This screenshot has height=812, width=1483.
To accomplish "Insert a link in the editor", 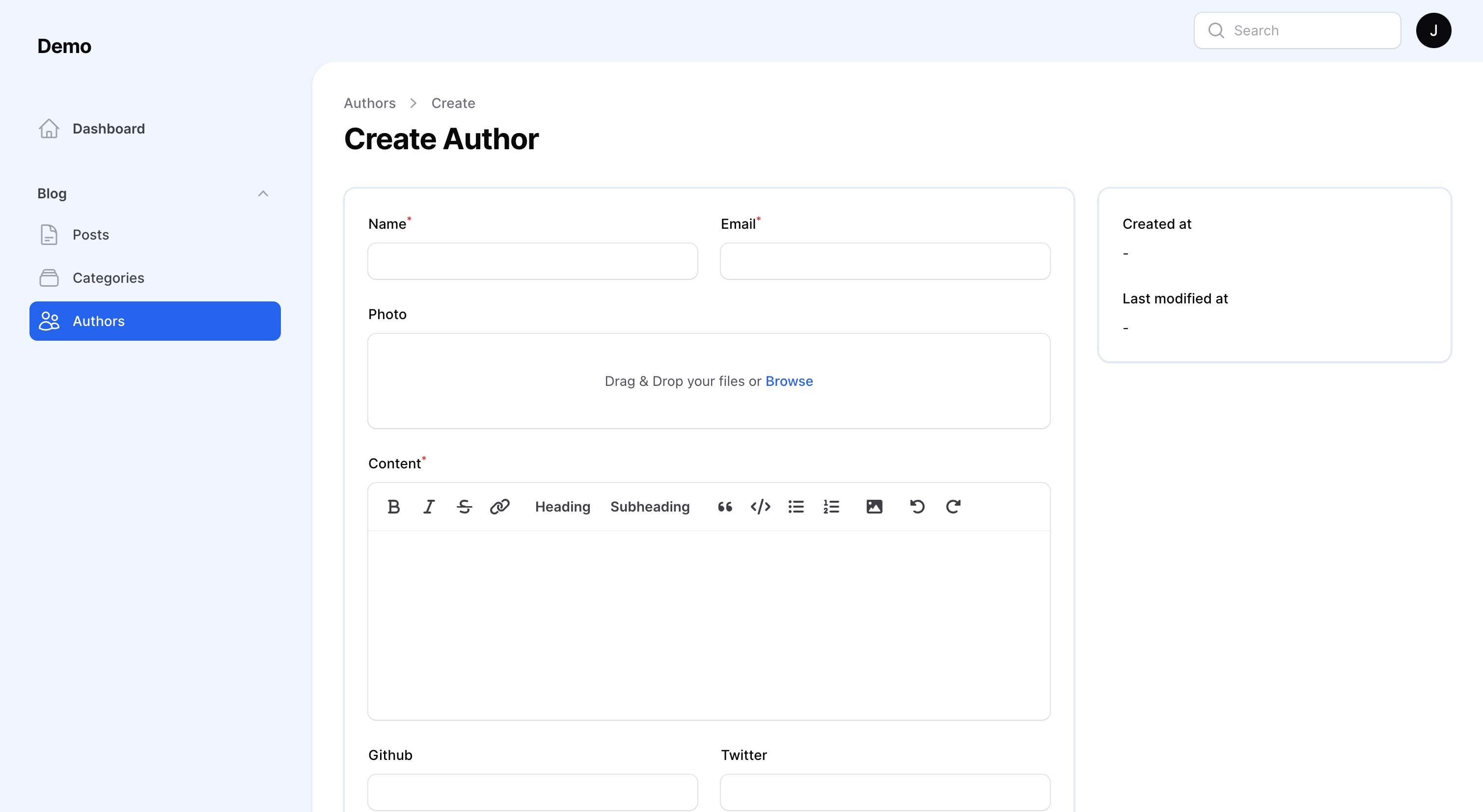I will pos(499,507).
